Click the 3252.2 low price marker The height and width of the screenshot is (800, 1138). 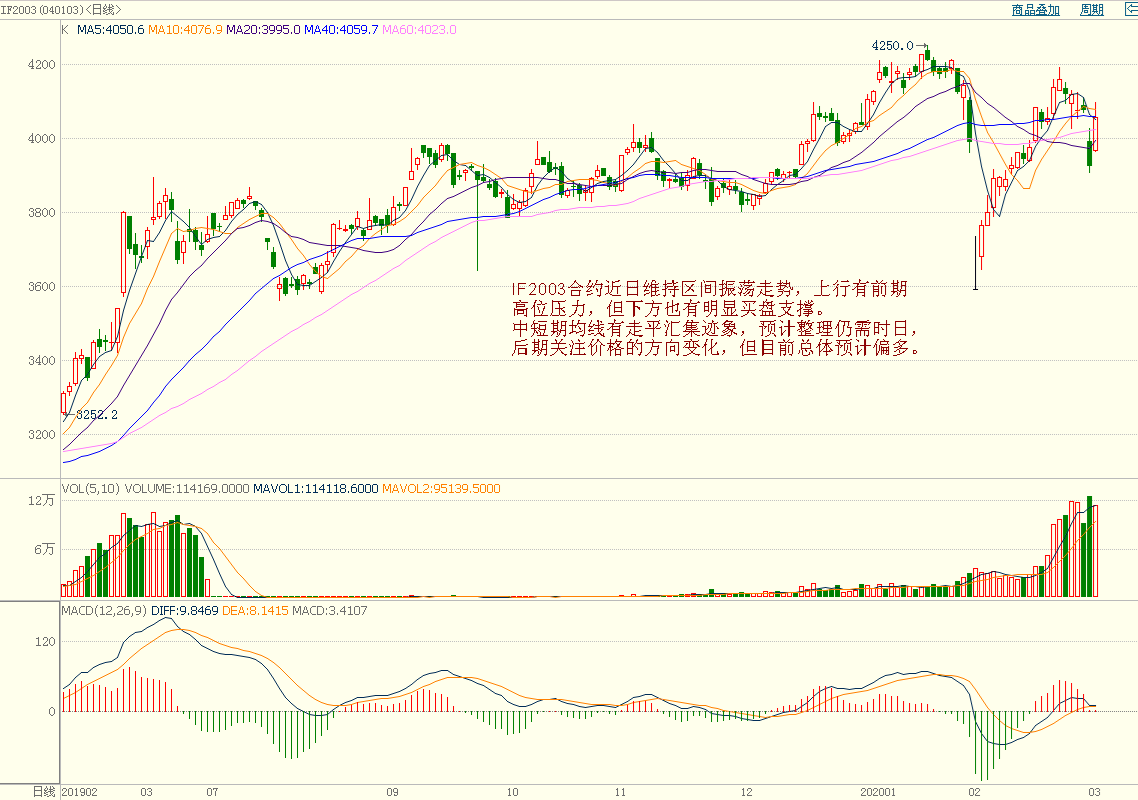[96, 414]
